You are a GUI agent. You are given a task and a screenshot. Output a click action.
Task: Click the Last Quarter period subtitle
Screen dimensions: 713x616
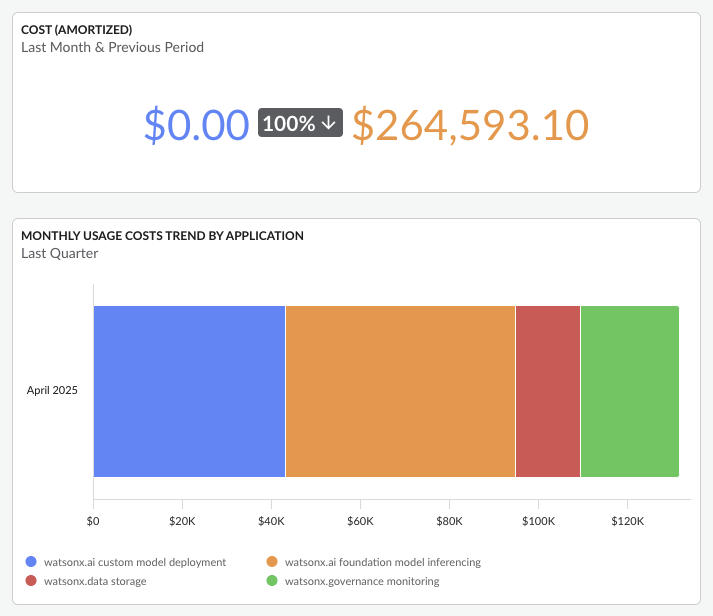59,253
